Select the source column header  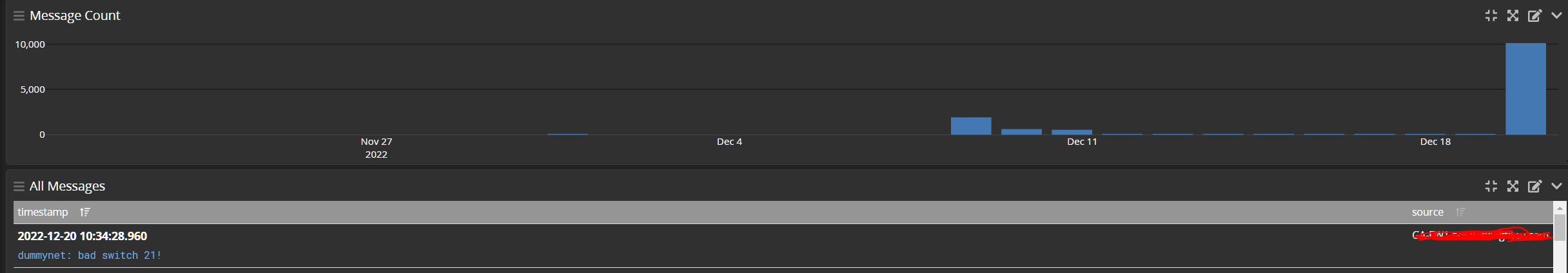click(x=1427, y=212)
